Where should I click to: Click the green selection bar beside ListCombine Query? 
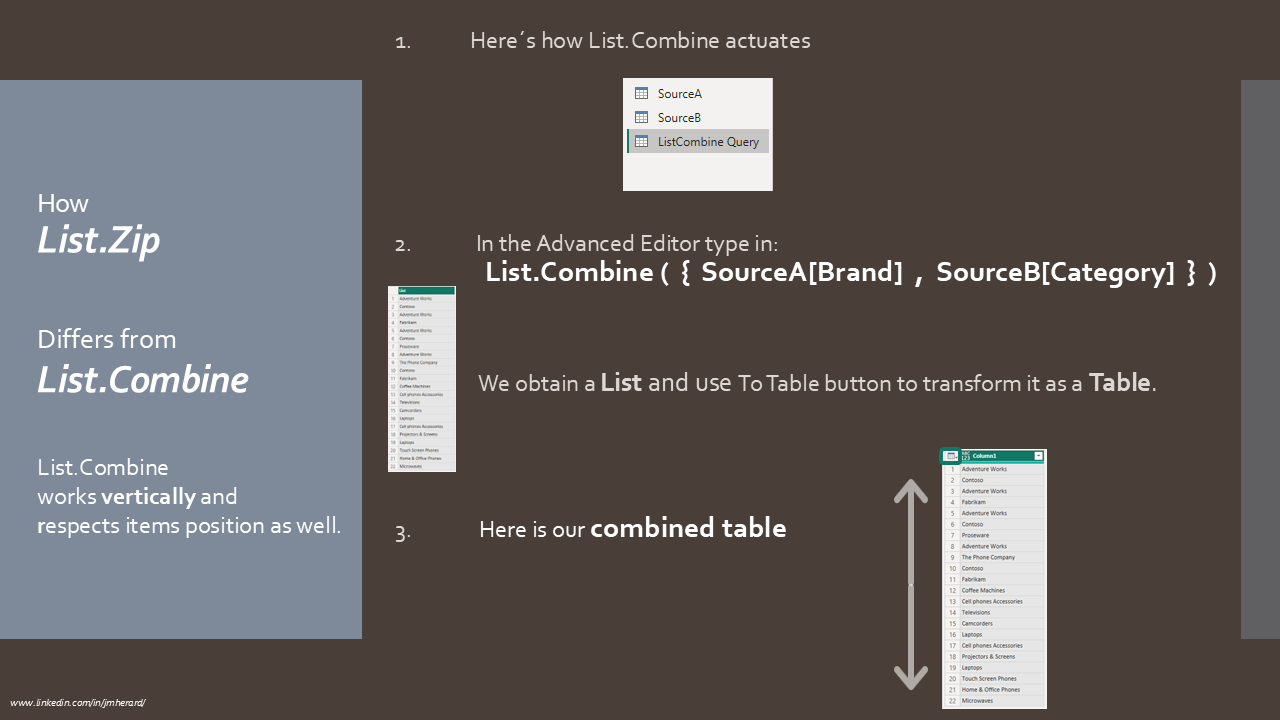(x=627, y=141)
